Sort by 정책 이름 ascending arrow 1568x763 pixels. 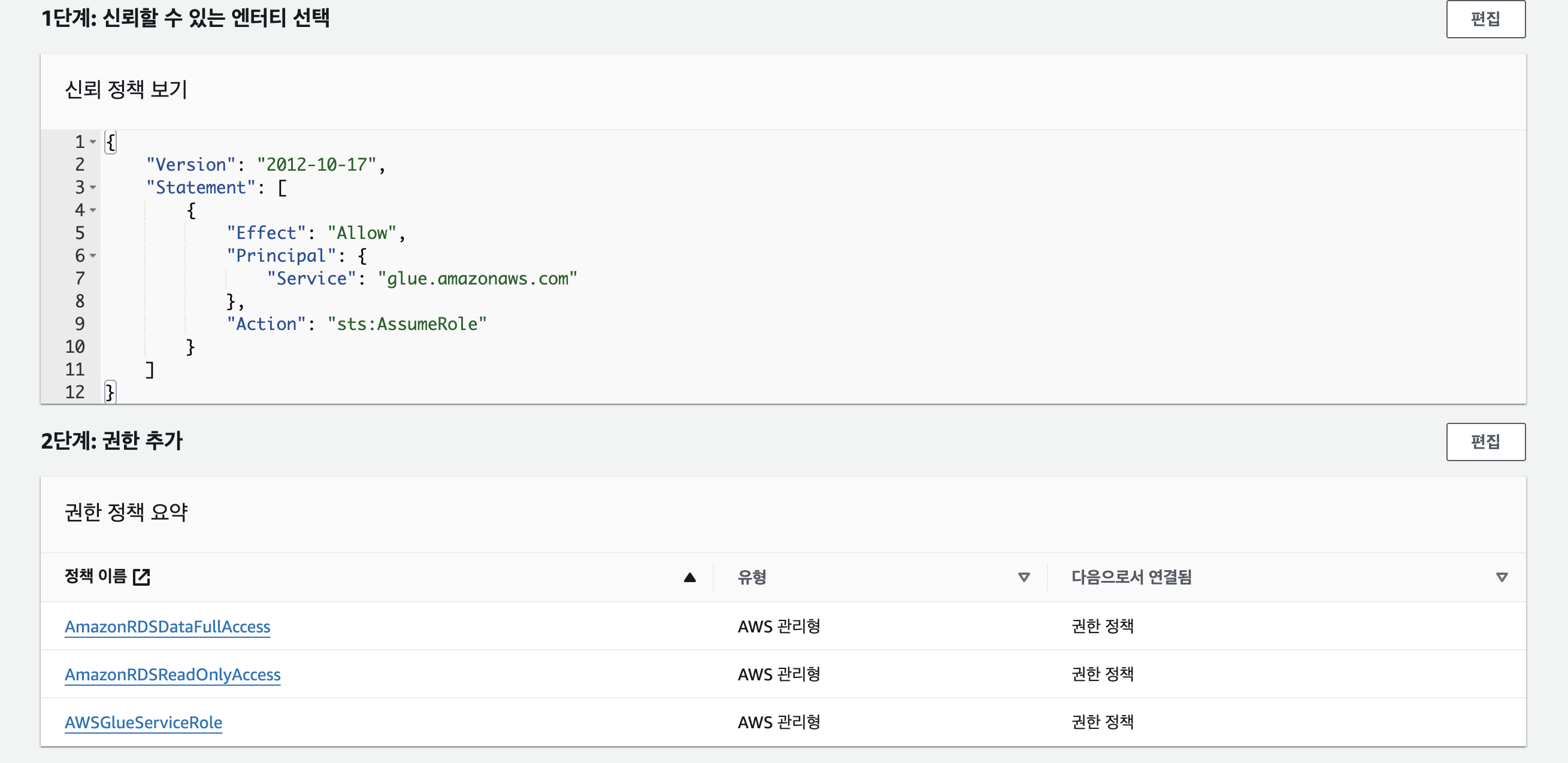coord(689,577)
